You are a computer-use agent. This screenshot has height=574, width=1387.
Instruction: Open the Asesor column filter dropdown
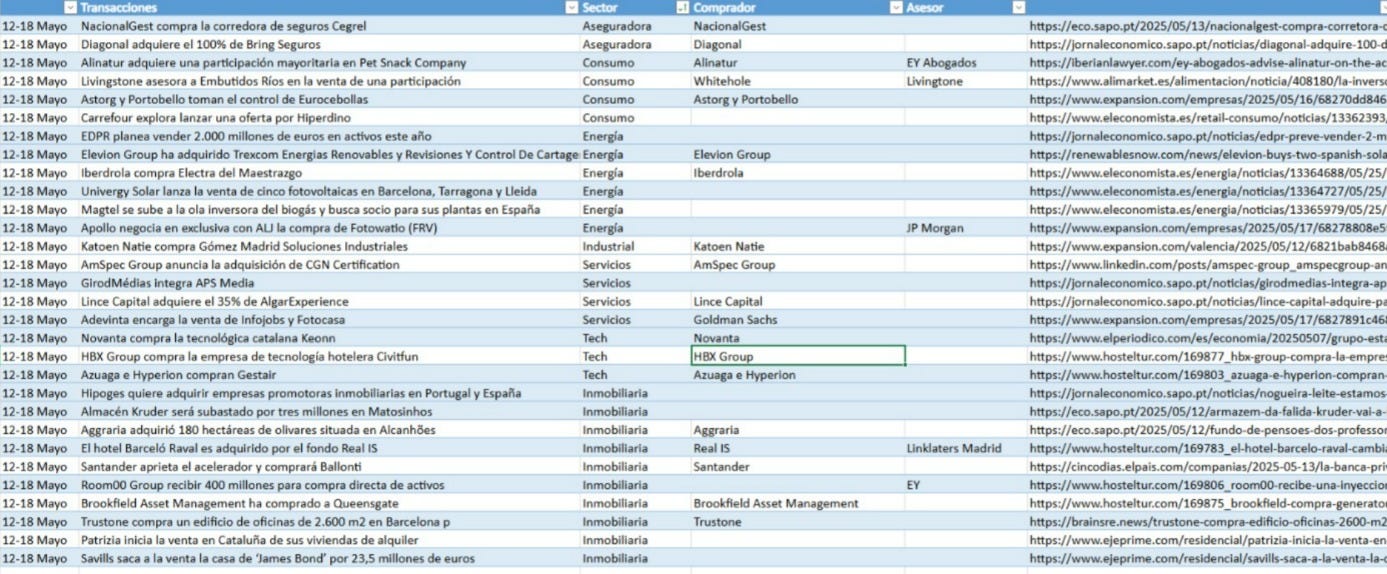[x=1019, y=7]
